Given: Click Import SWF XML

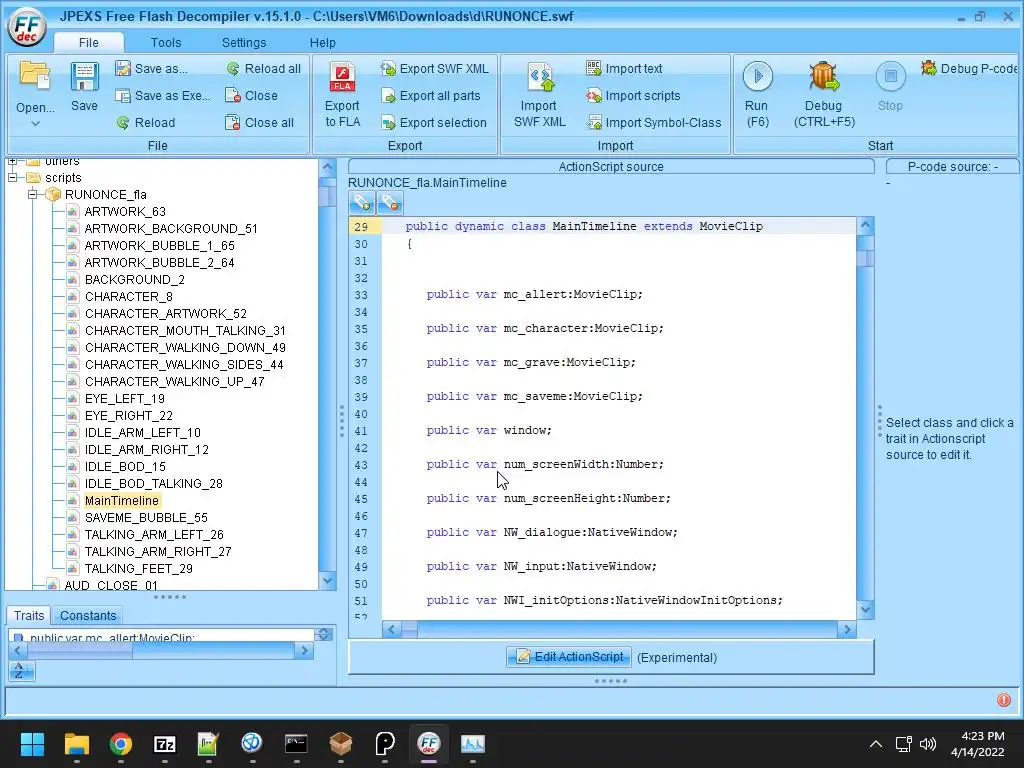Looking at the screenshot, I should (539, 95).
